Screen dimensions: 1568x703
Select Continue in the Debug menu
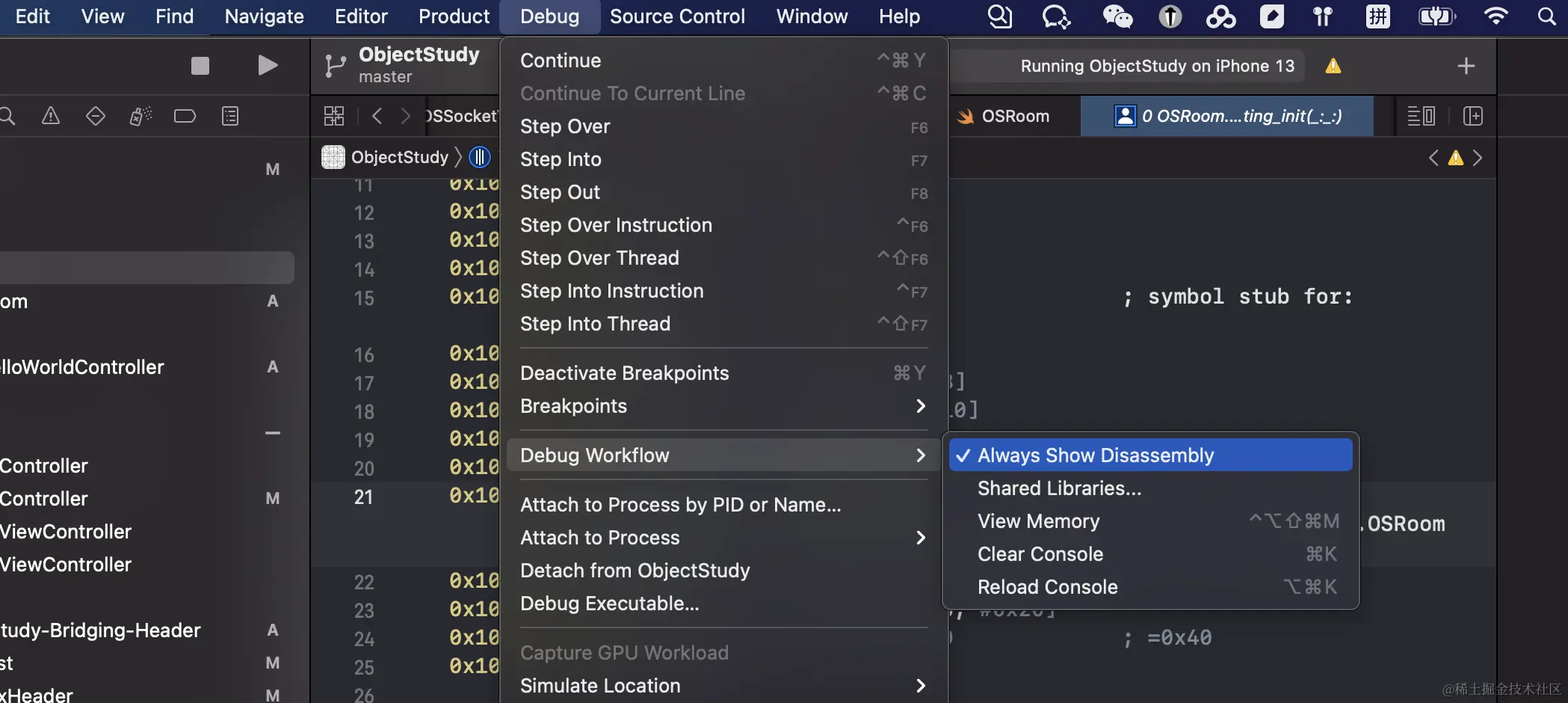click(x=723, y=61)
